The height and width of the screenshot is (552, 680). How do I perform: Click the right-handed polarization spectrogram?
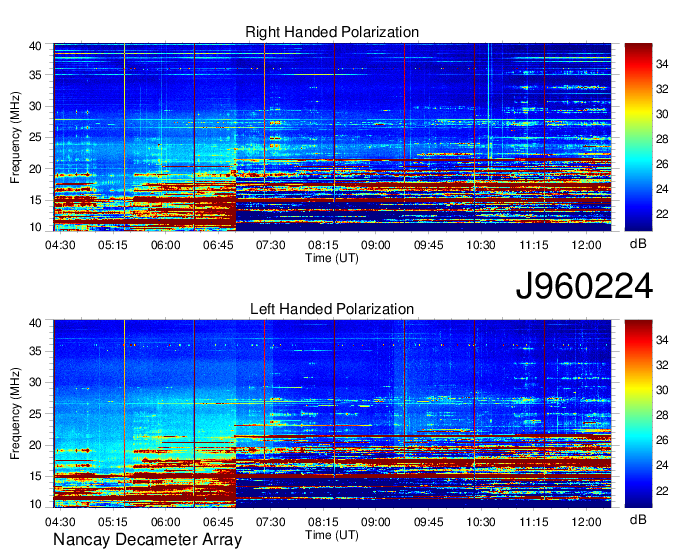coord(332,137)
